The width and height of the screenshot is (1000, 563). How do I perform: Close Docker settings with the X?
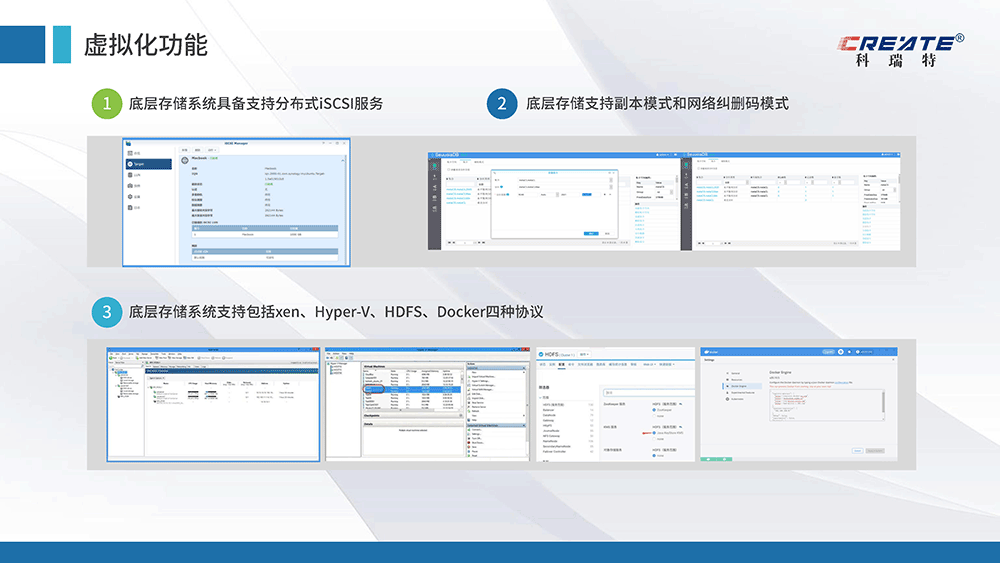coord(893,360)
